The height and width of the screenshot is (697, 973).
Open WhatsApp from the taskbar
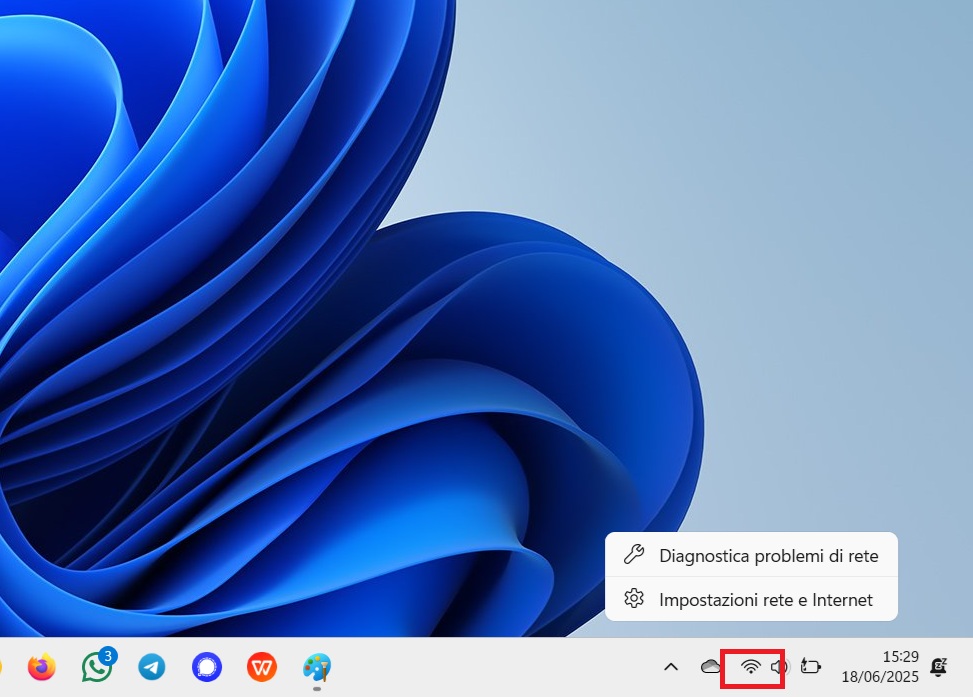(97, 667)
